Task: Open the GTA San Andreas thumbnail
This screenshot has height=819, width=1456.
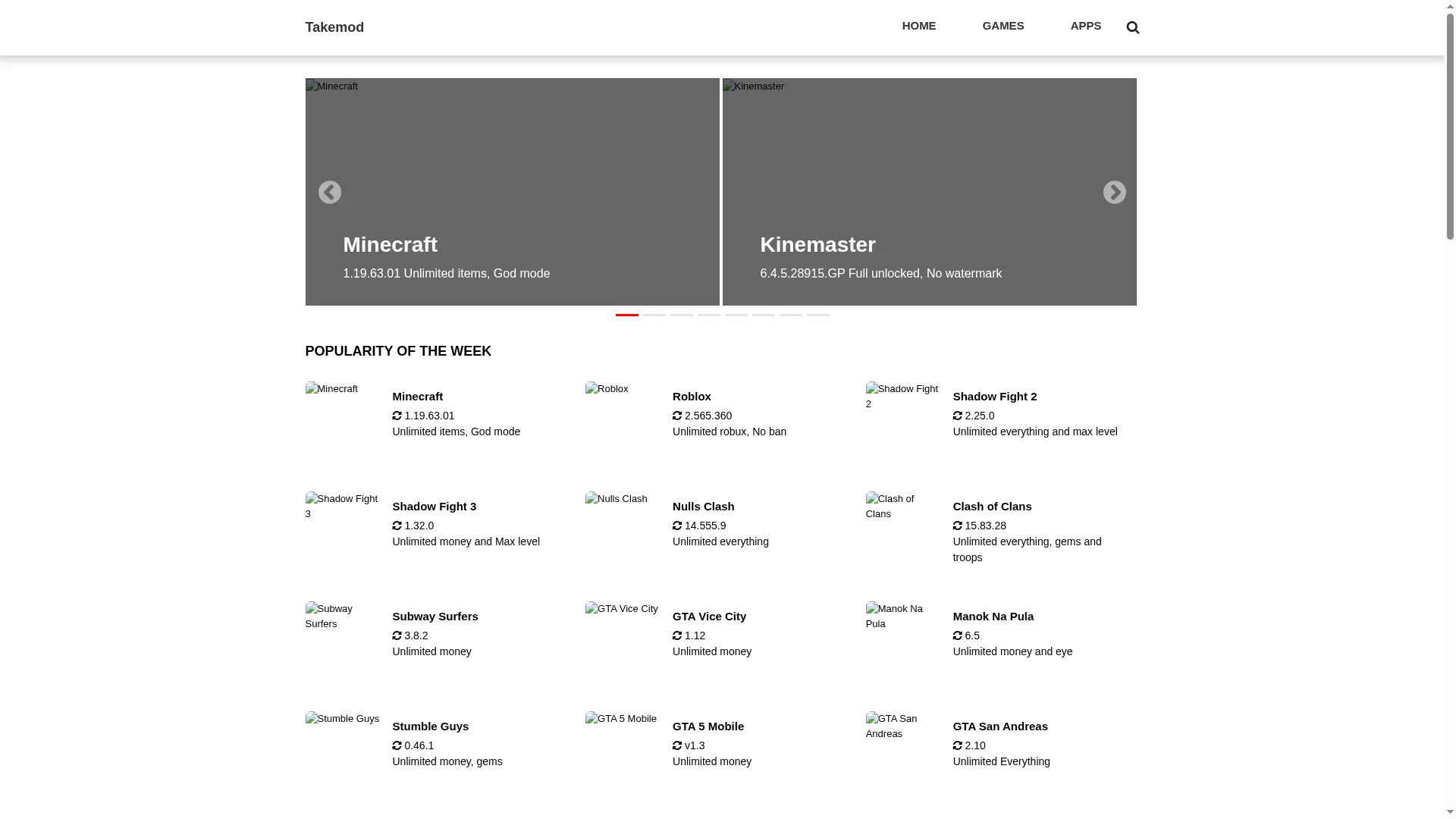Action: point(904,749)
